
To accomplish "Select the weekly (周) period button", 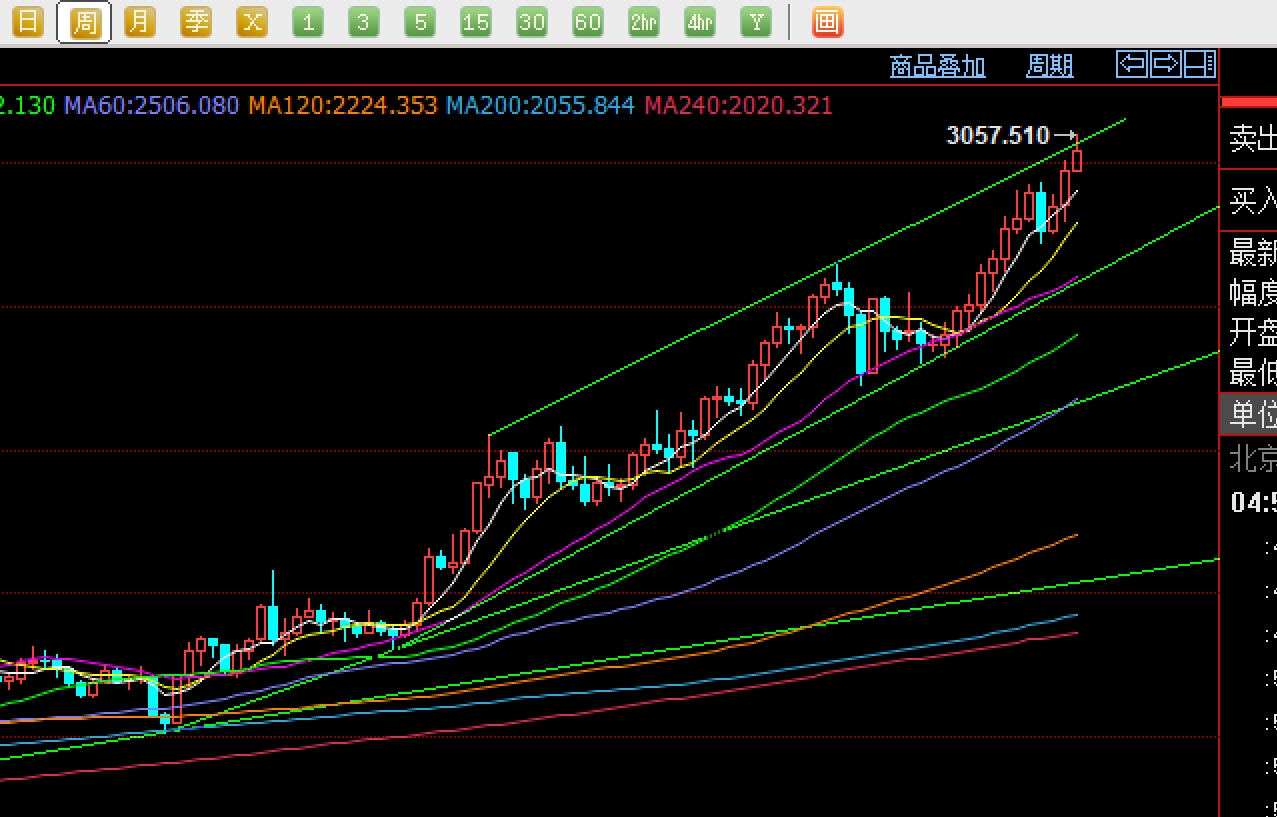I will point(84,22).
